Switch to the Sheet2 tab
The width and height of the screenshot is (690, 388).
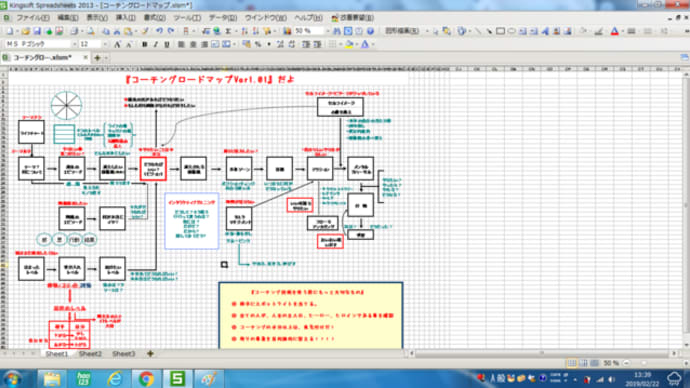tap(90, 354)
